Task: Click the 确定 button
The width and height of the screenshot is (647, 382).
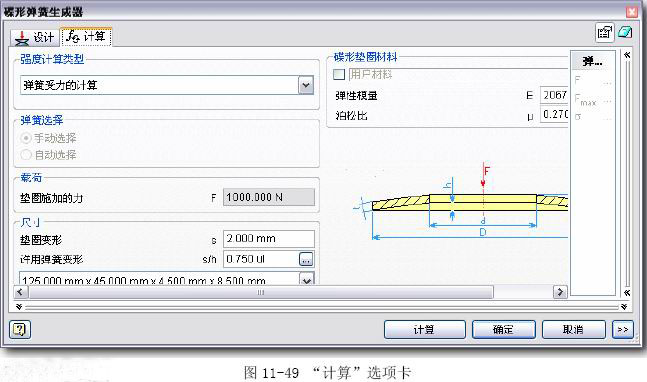Action: 503,330
